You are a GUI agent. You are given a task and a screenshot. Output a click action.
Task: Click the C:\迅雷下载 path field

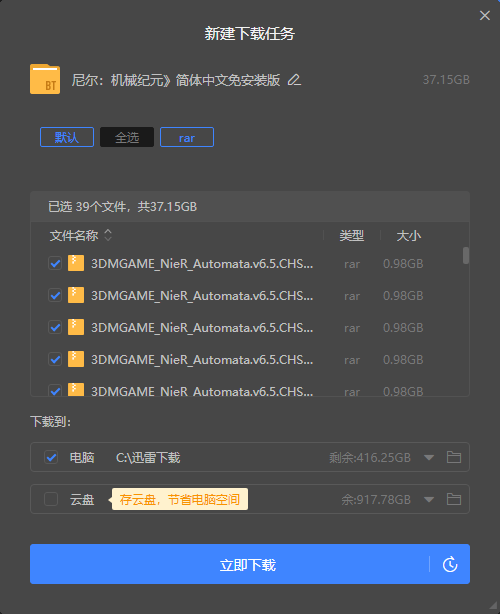click(148, 457)
